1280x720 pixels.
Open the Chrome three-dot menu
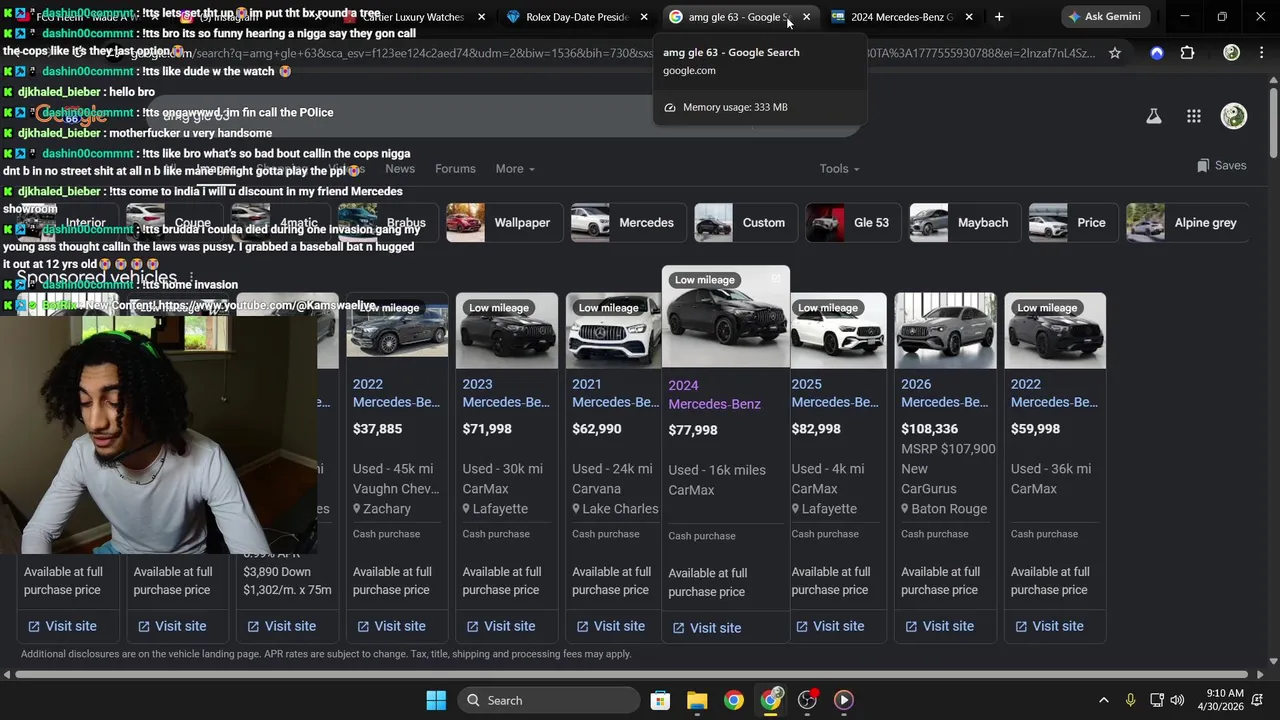(1260, 53)
